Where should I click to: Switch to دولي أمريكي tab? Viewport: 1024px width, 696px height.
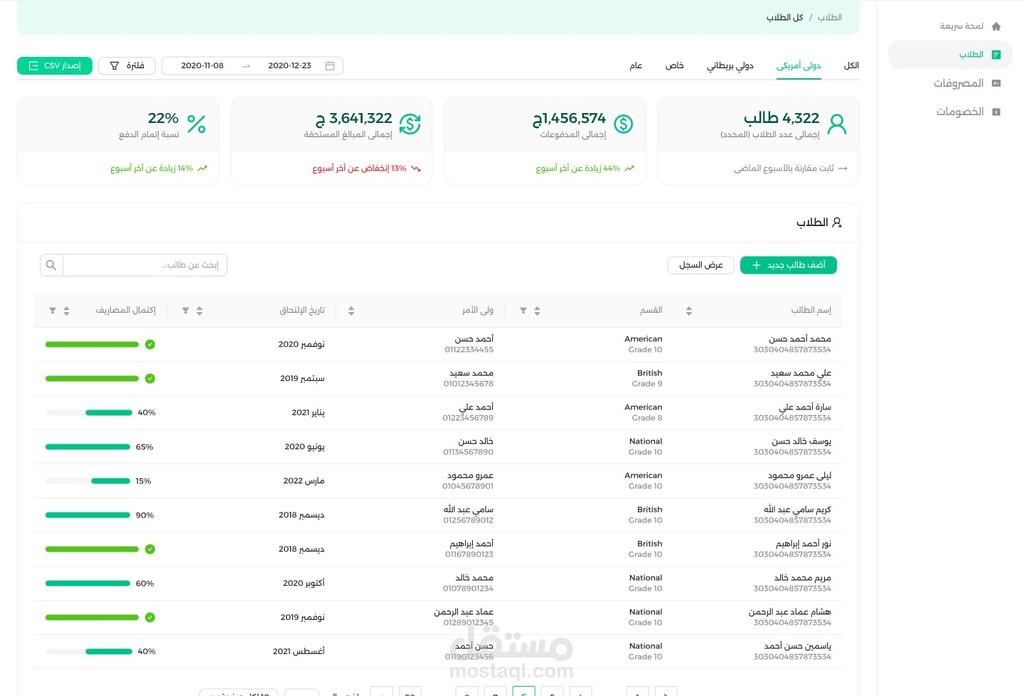point(798,66)
